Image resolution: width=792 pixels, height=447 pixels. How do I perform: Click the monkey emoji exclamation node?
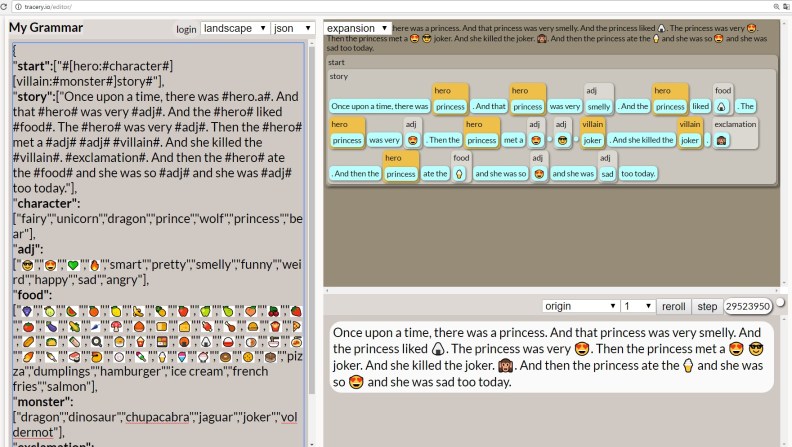click(x=722, y=141)
